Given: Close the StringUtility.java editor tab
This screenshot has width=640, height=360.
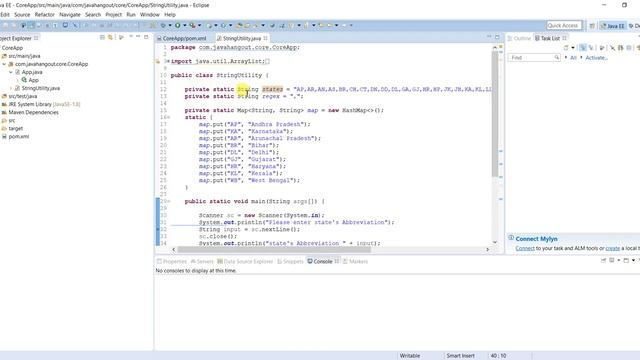Looking at the screenshot, I should (x=266, y=38).
